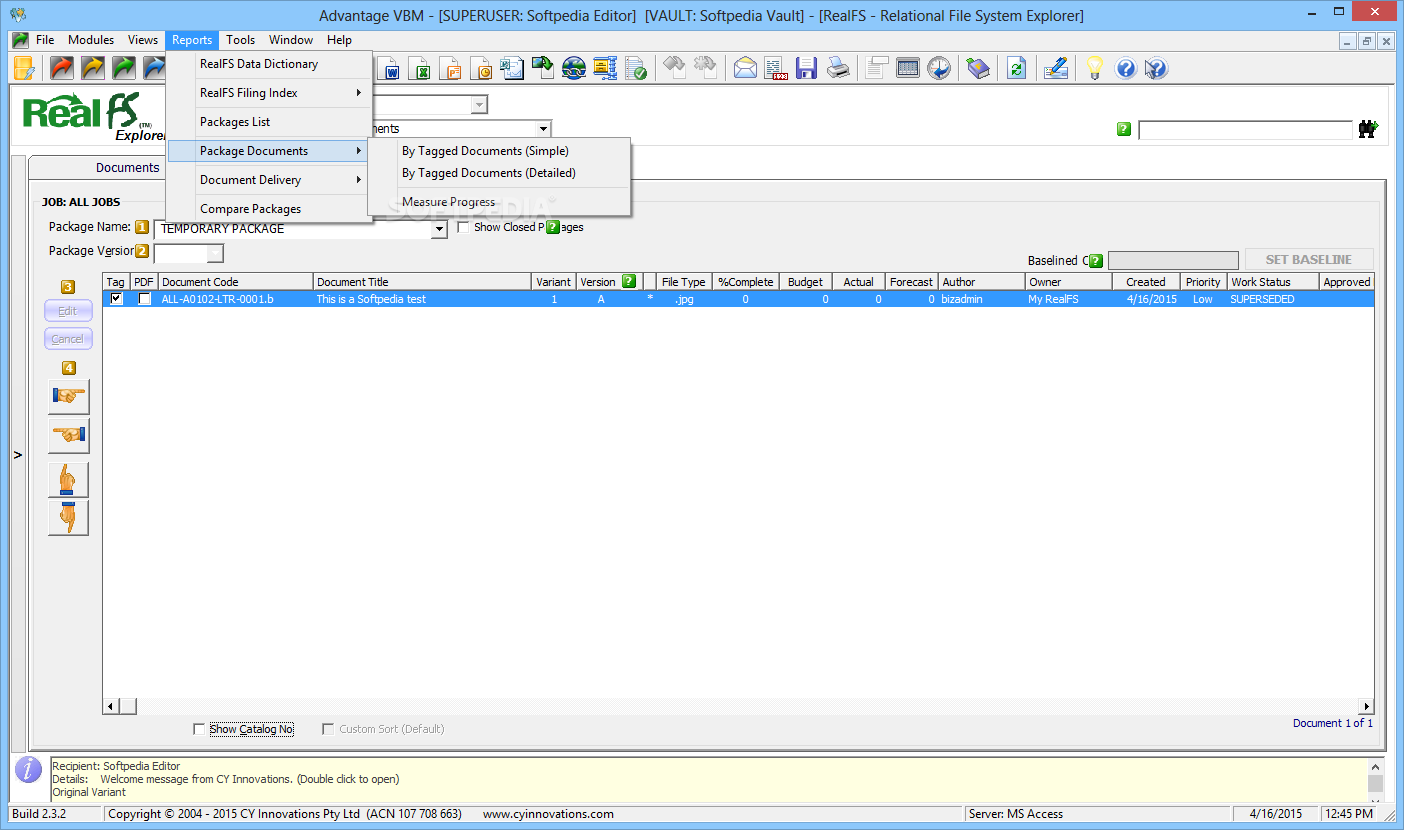Click the hand pointing left button

[68, 436]
